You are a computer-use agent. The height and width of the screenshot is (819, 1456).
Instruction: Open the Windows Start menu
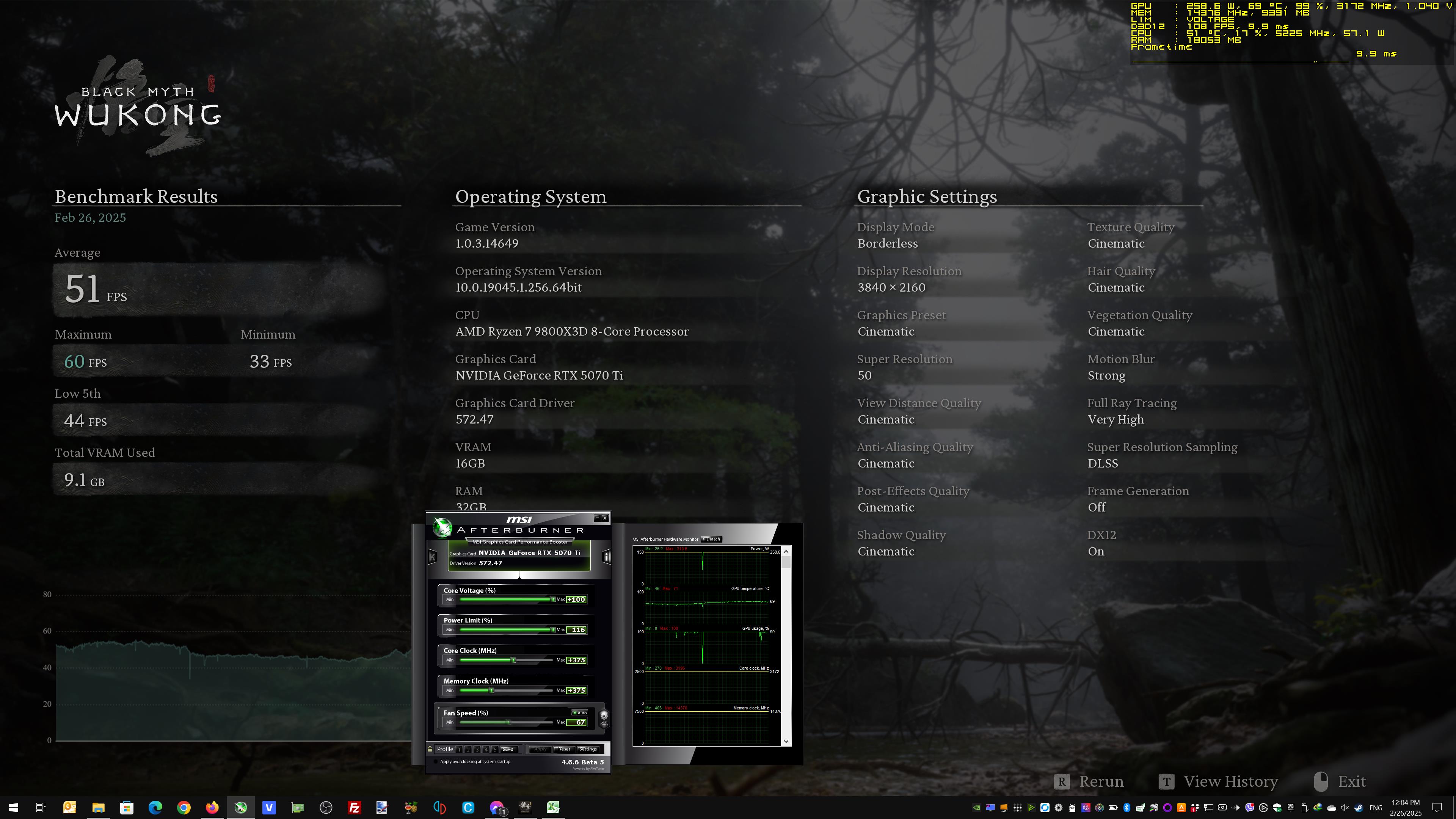click(13, 807)
